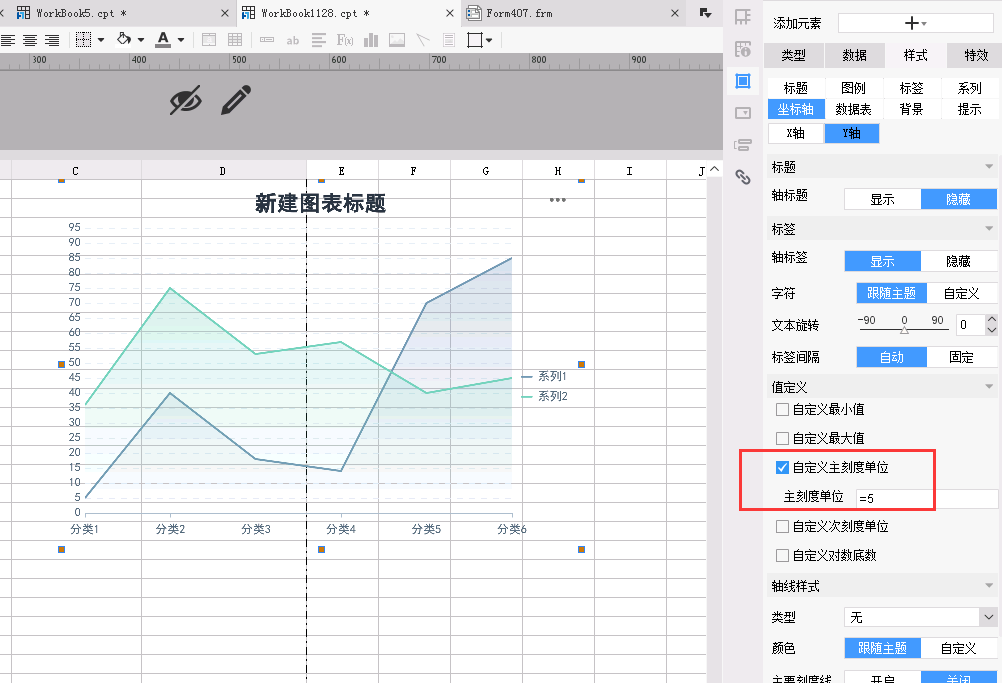The height and width of the screenshot is (683, 1002).
Task: Click the merge cells toolbar icon
Action: point(209,40)
